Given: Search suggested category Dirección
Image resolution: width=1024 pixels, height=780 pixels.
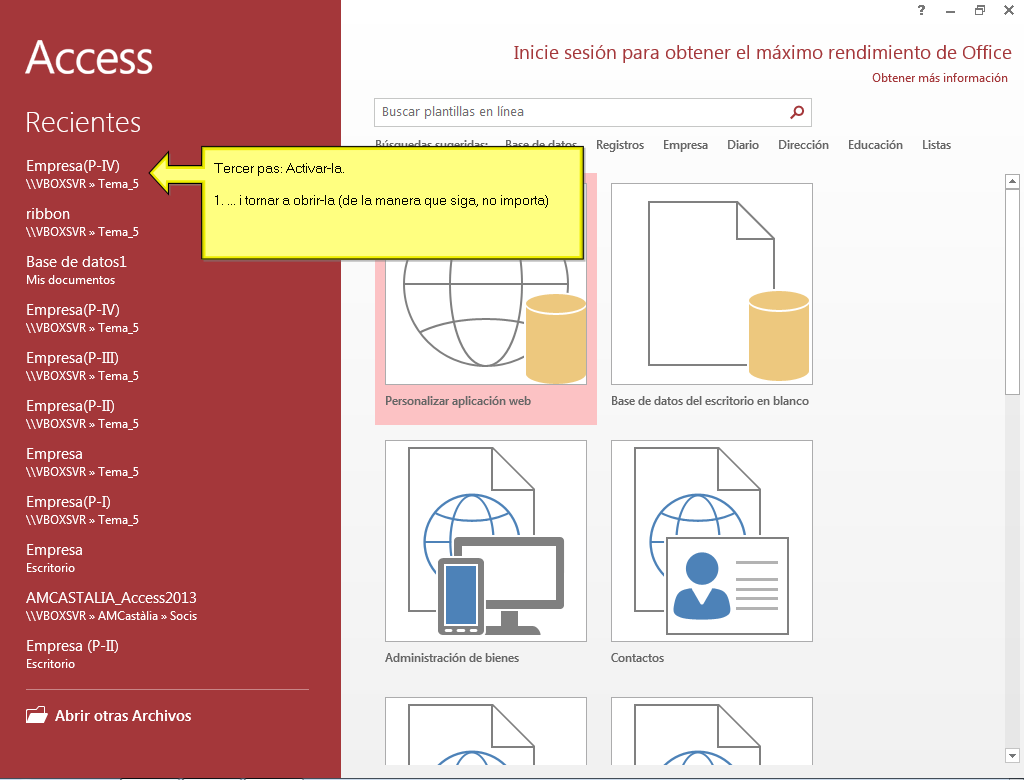Looking at the screenshot, I should click(803, 145).
